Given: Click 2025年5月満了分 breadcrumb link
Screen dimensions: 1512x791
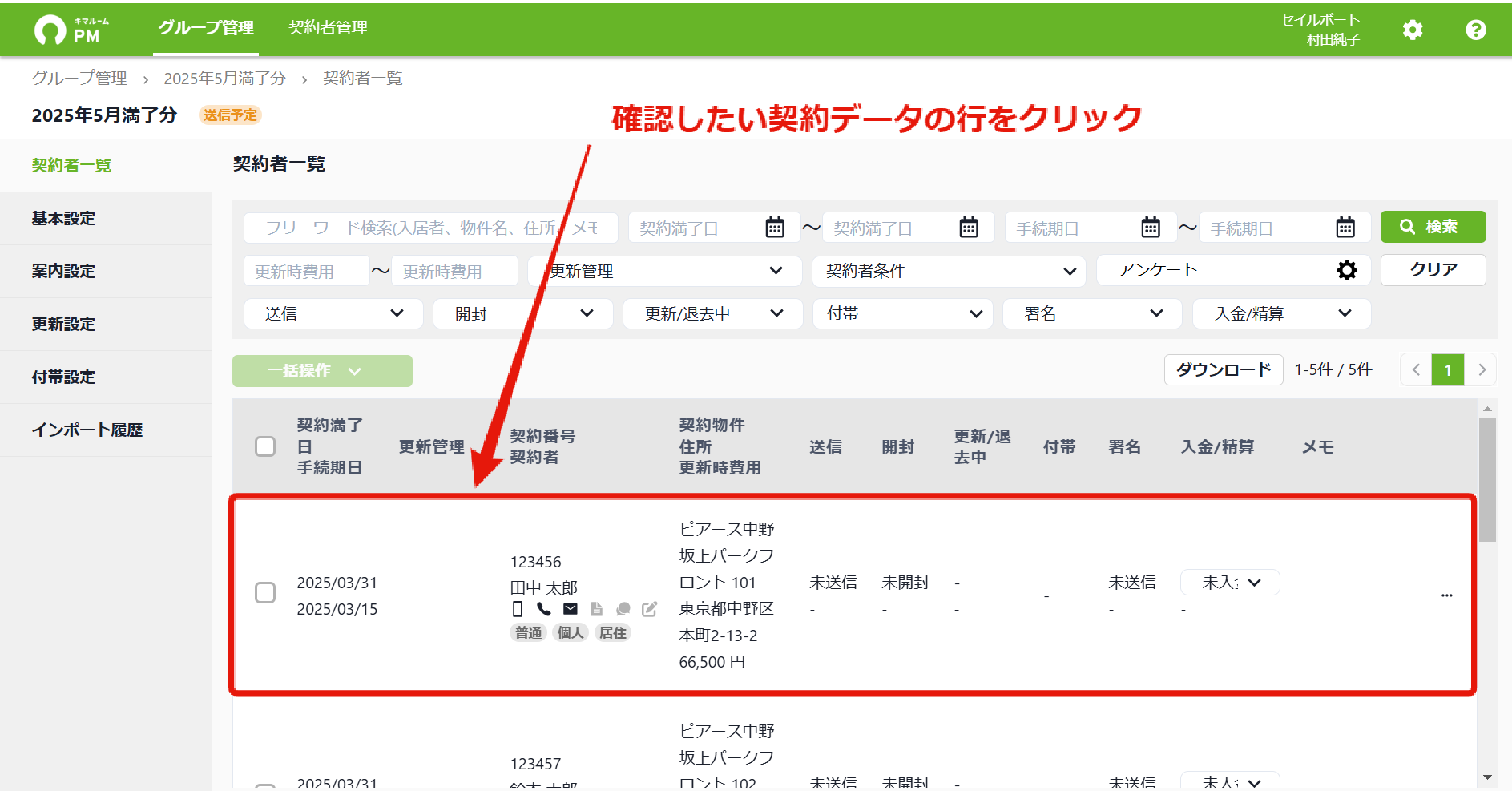Looking at the screenshot, I should [x=224, y=79].
